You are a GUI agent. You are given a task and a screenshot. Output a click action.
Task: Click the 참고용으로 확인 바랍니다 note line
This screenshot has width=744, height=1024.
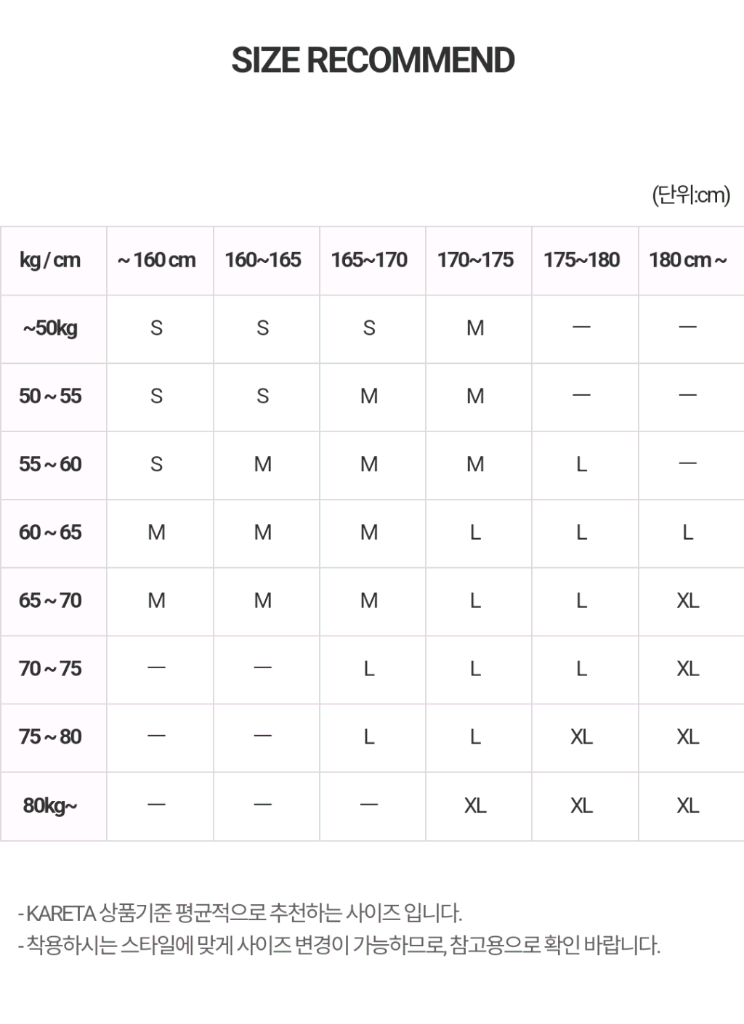point(340,945)
